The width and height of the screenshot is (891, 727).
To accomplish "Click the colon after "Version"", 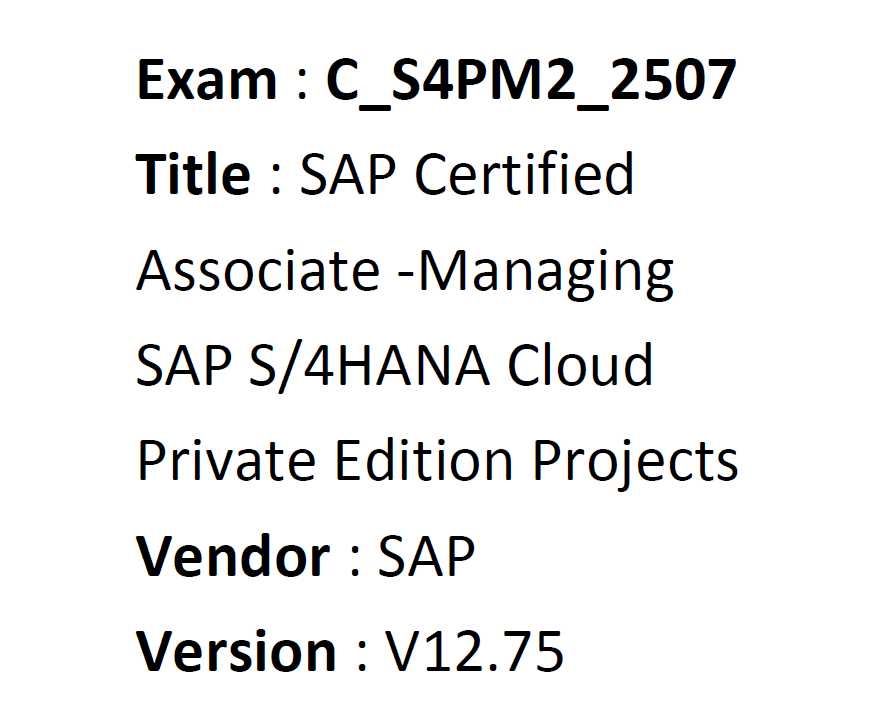I will click(x=362, y=658).
